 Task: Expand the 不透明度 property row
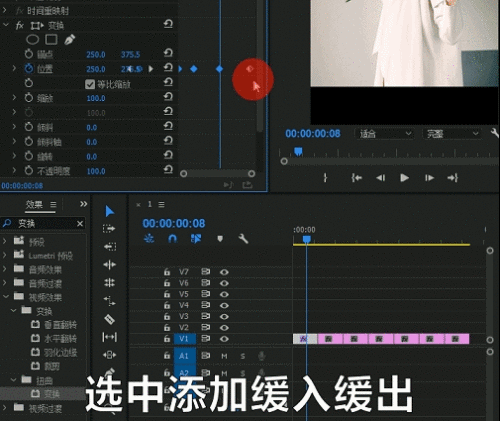click(14, 171)
